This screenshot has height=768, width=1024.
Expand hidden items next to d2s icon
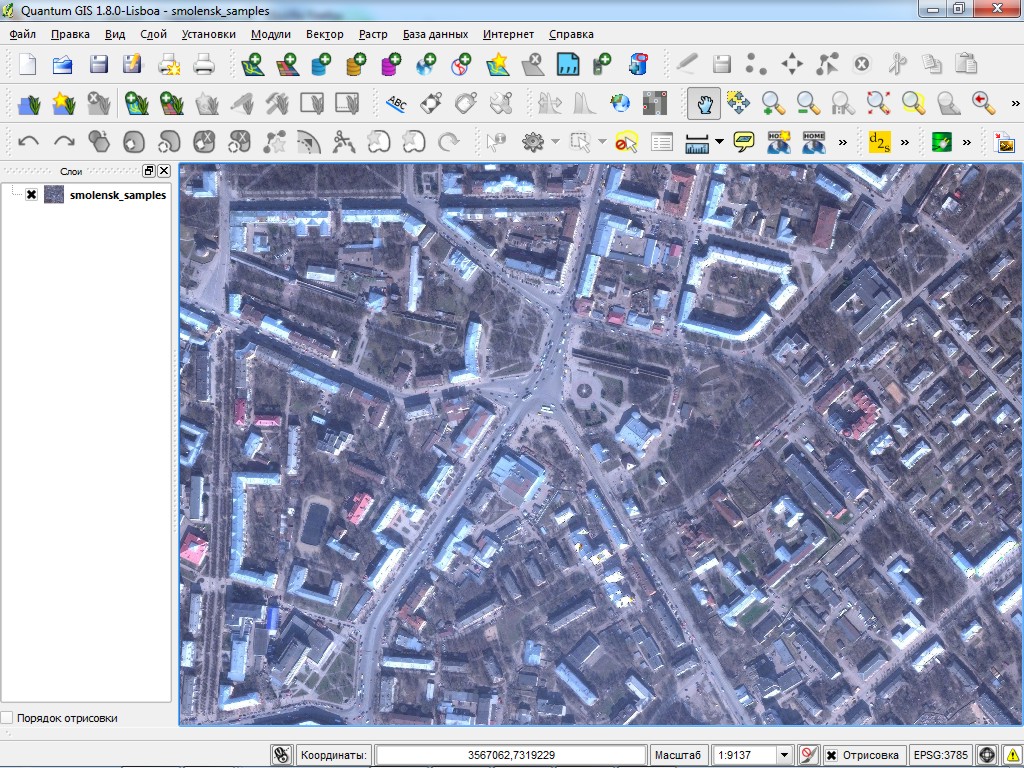click(904, 142)
